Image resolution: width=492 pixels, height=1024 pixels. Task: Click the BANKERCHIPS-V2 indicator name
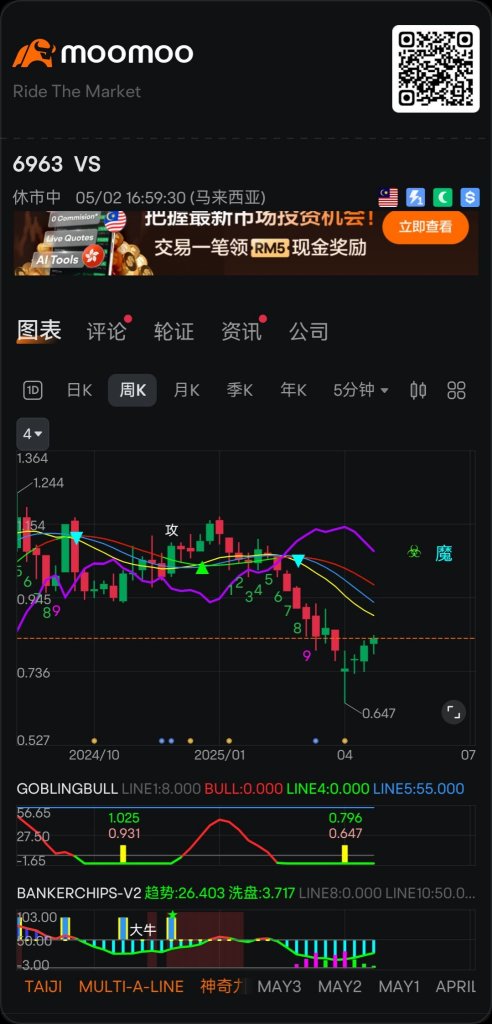(79, 893)
